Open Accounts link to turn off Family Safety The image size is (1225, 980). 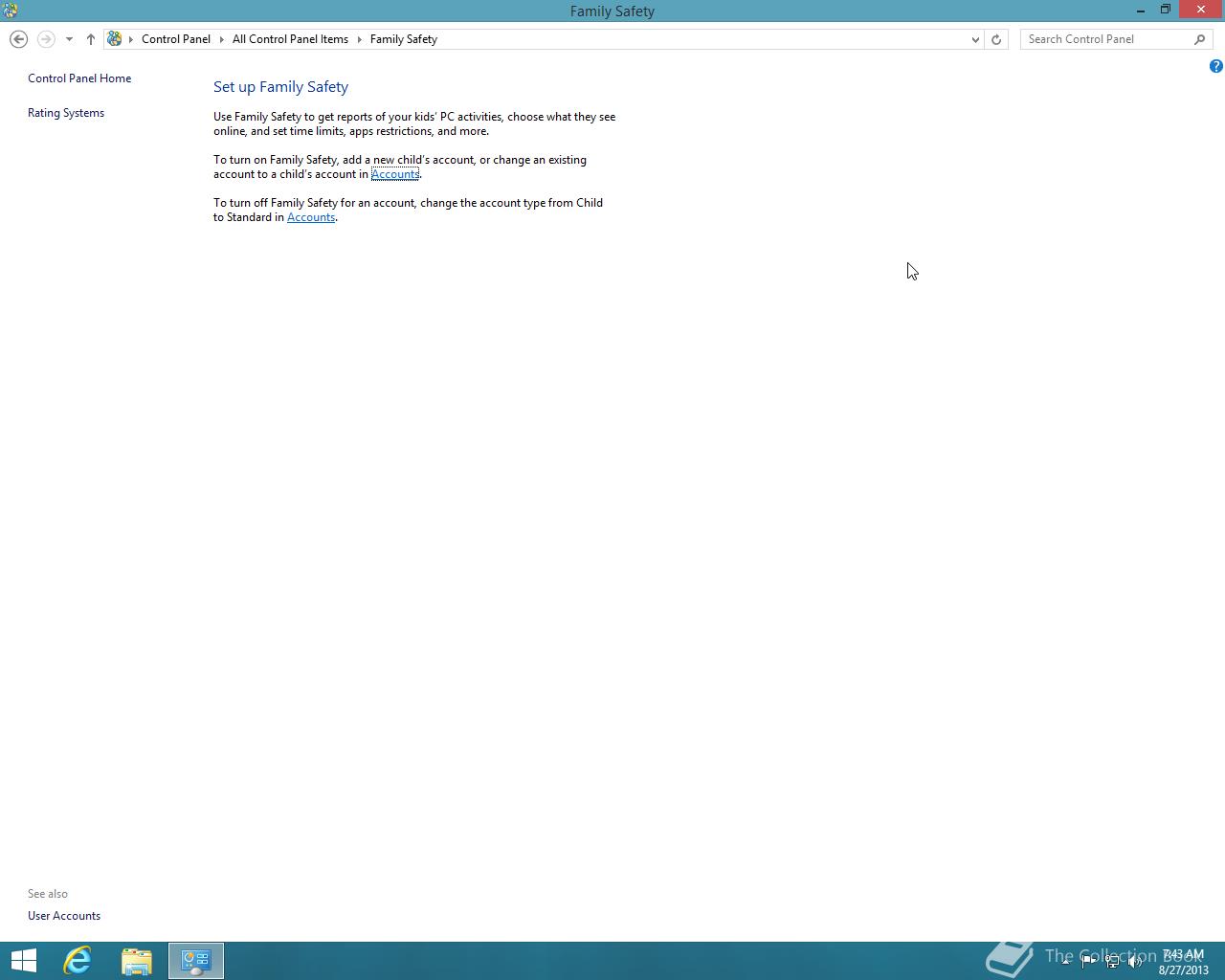[x=311, y=217]
